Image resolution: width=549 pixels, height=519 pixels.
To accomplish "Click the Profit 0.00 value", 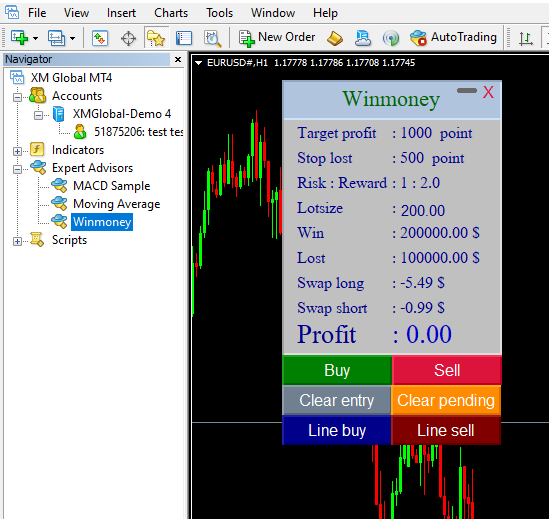I will [x=429, y=334].
